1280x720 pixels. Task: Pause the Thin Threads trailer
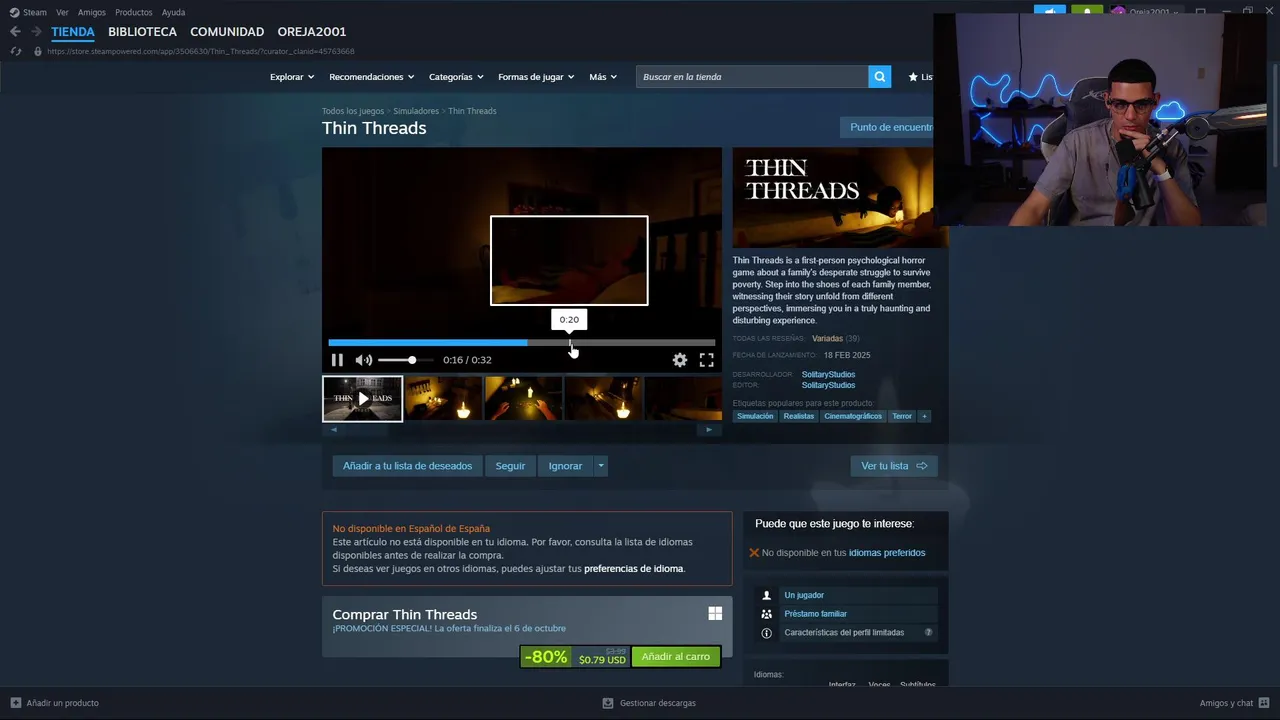pyautogui.click(x=337, y=360)
